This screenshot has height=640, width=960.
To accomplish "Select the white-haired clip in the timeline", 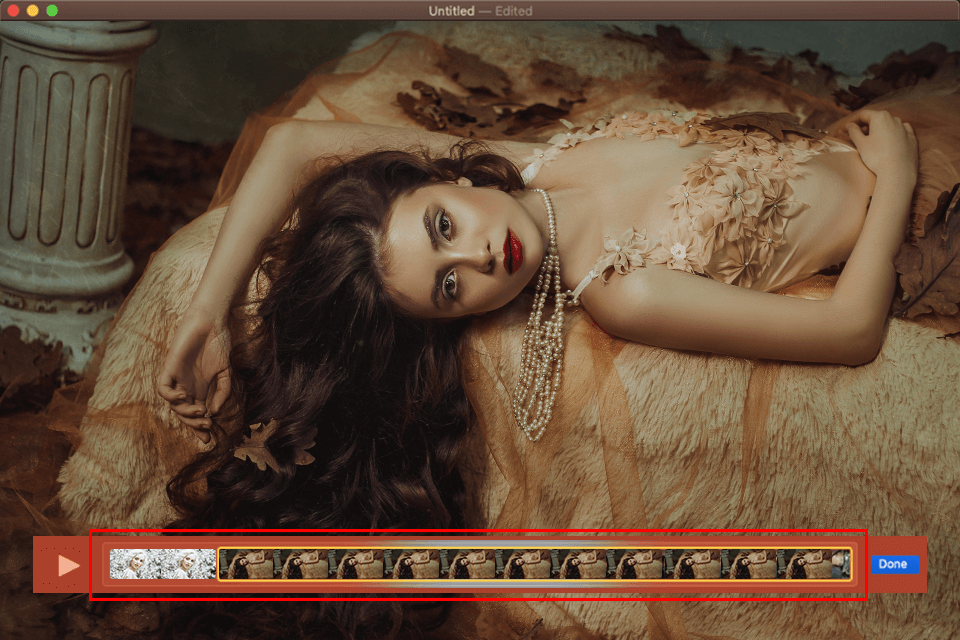I will 163,564.
